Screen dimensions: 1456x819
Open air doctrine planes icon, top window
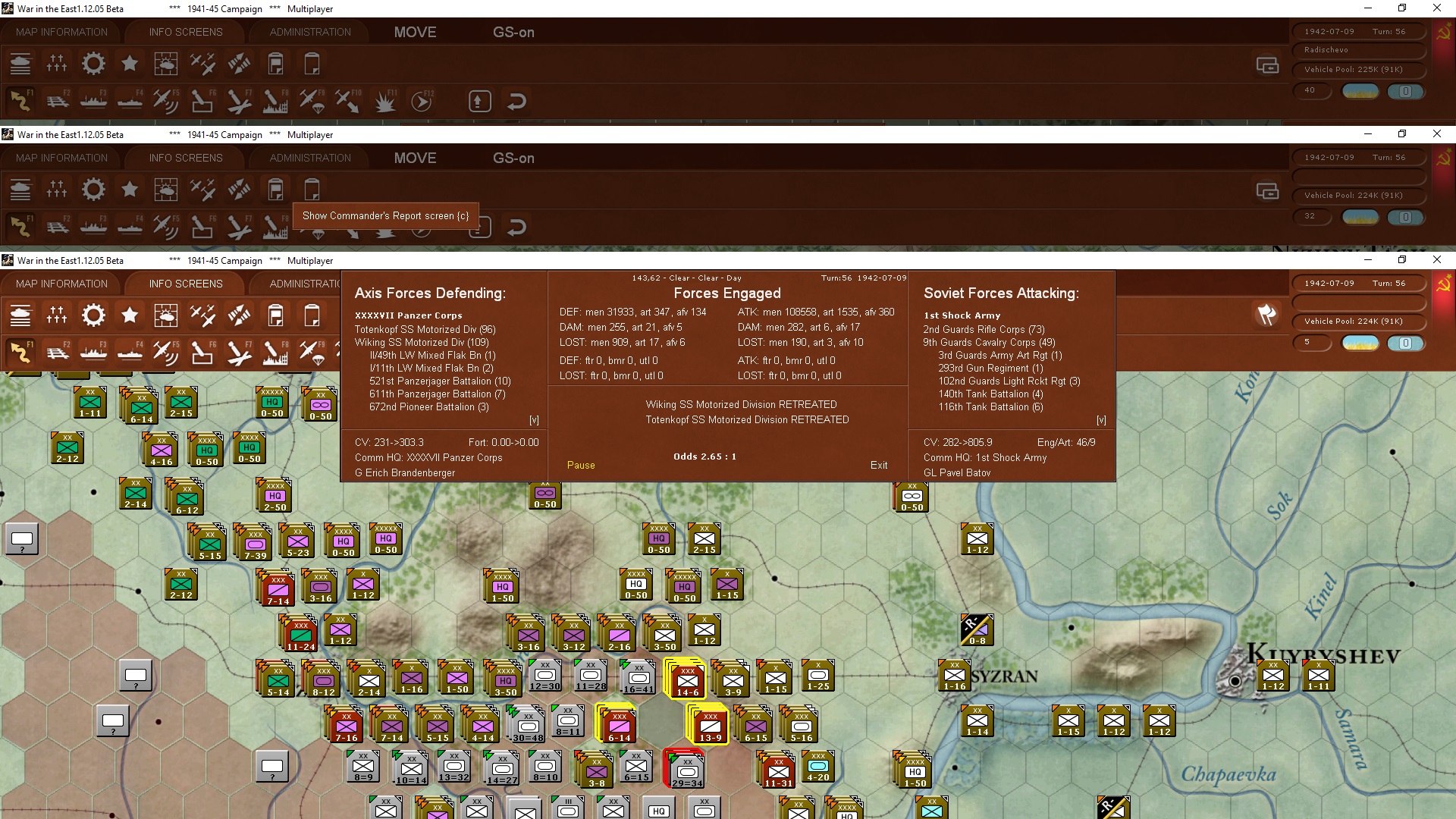pos(202,64)
